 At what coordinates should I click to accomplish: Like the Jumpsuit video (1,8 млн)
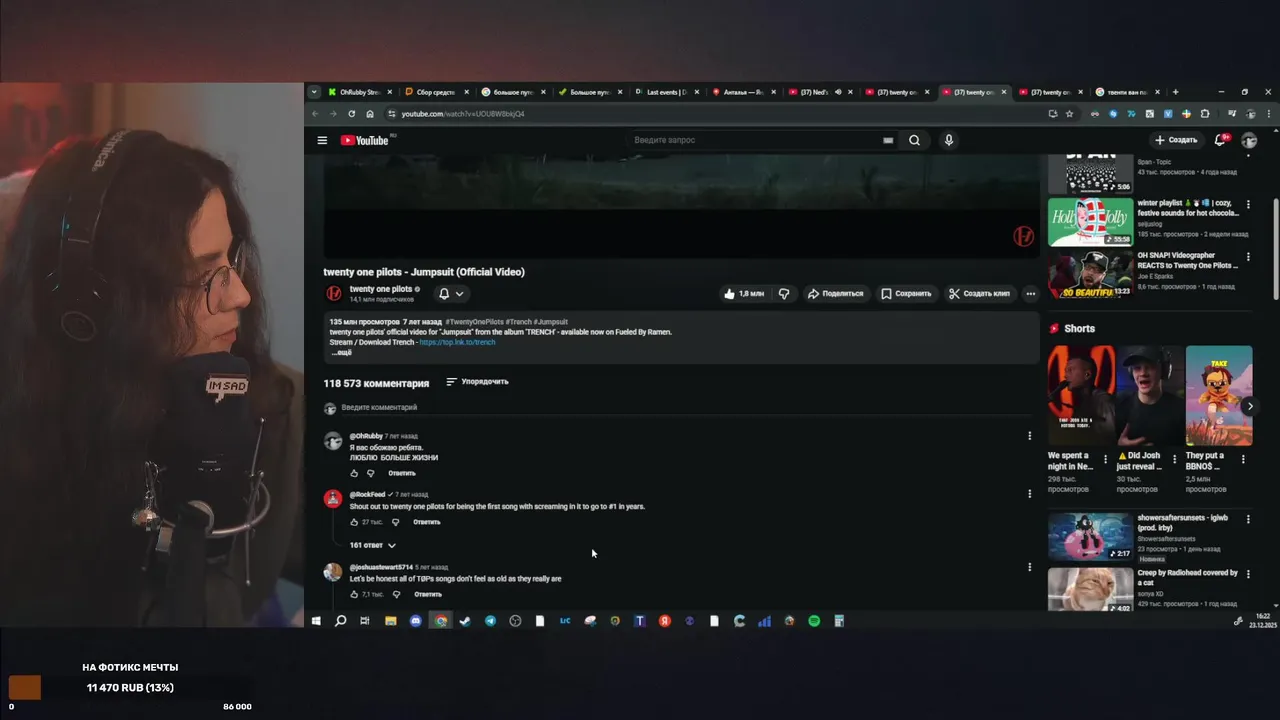[x=744, y=293]
